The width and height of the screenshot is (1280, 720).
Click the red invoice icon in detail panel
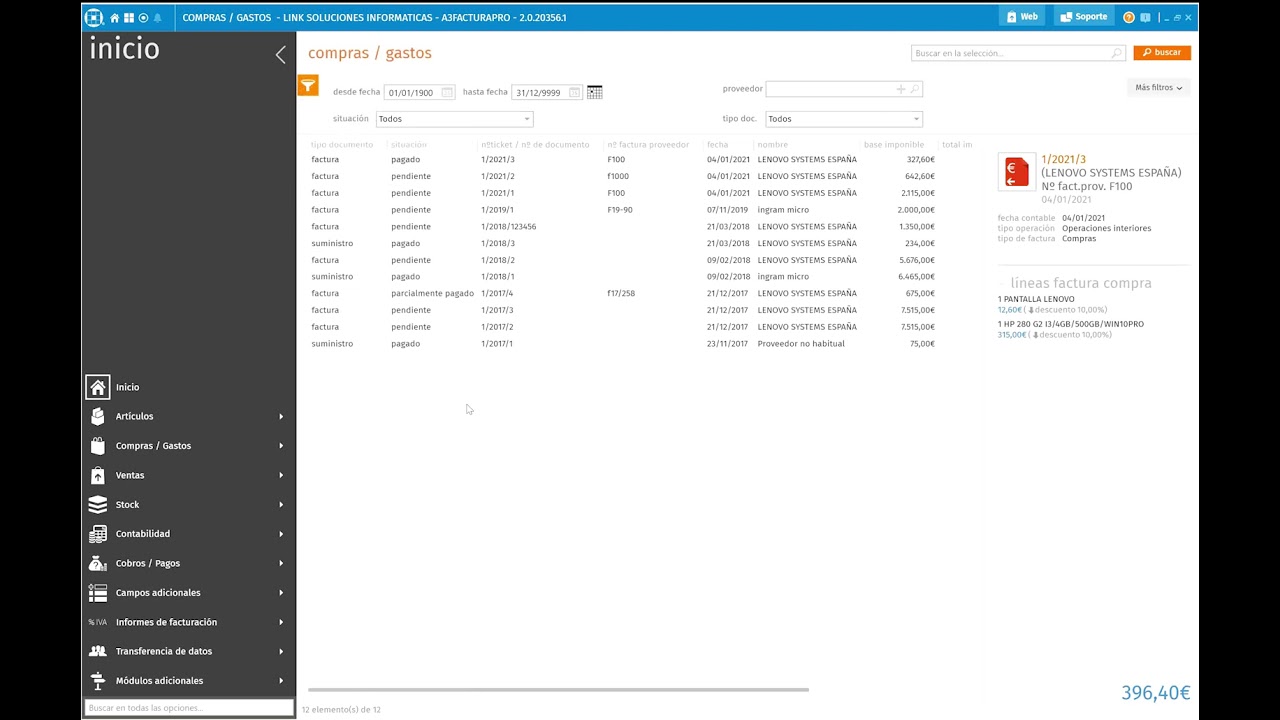[1017, 172]
